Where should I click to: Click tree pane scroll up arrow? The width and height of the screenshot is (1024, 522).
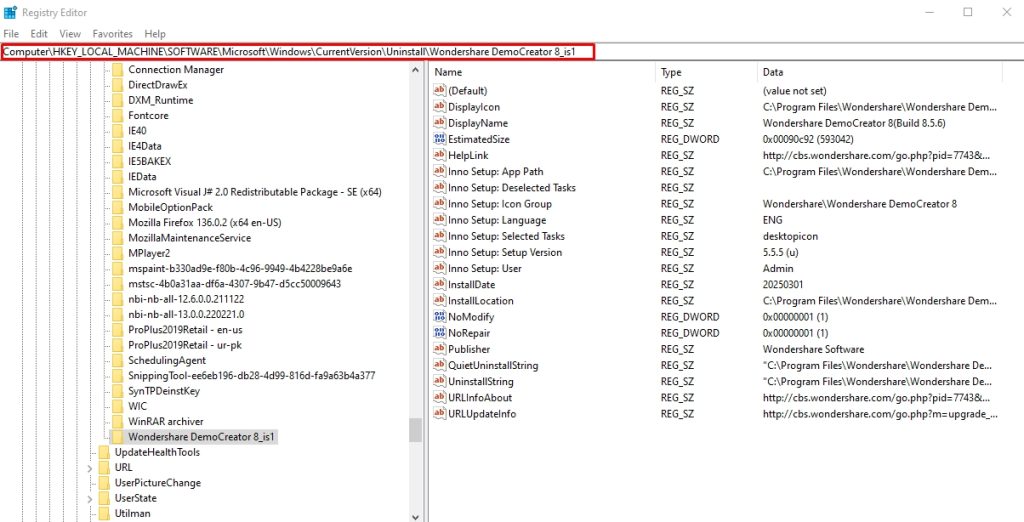(x=416, y=69)
